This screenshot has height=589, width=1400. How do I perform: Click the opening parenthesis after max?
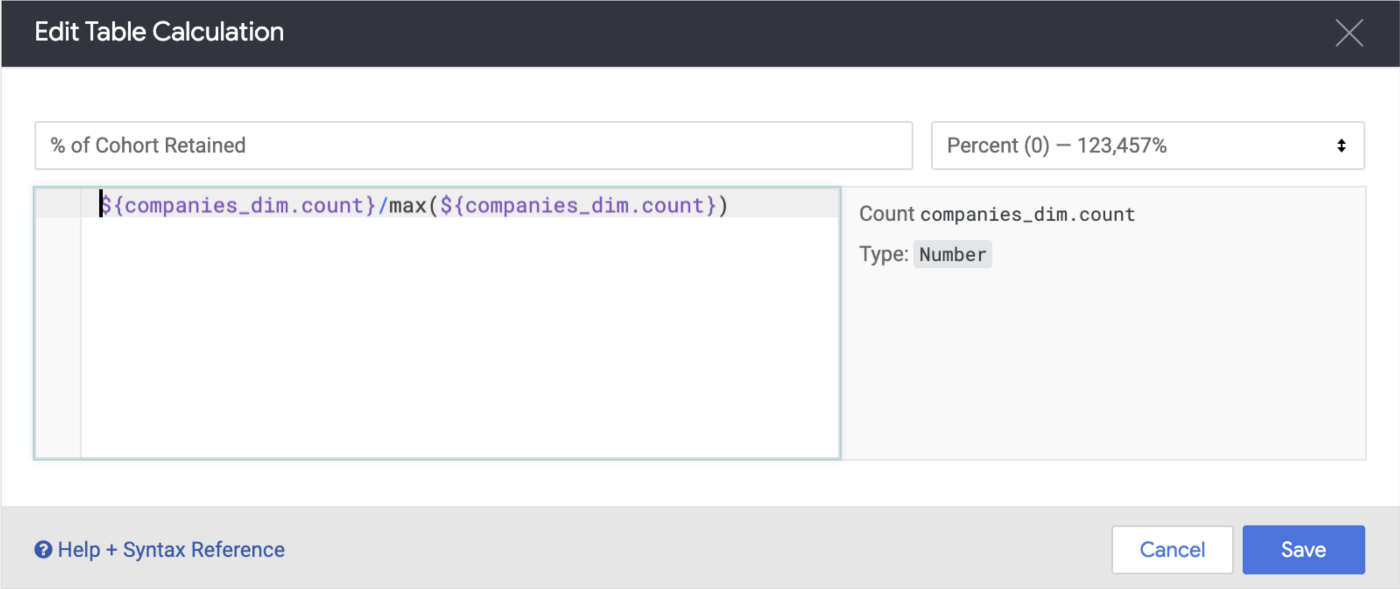point(433,206)
